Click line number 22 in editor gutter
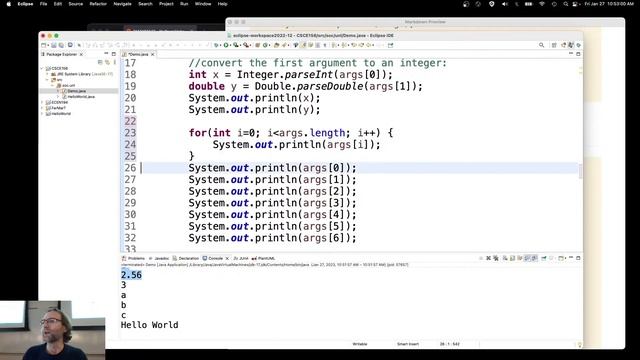 coord(130,121)
